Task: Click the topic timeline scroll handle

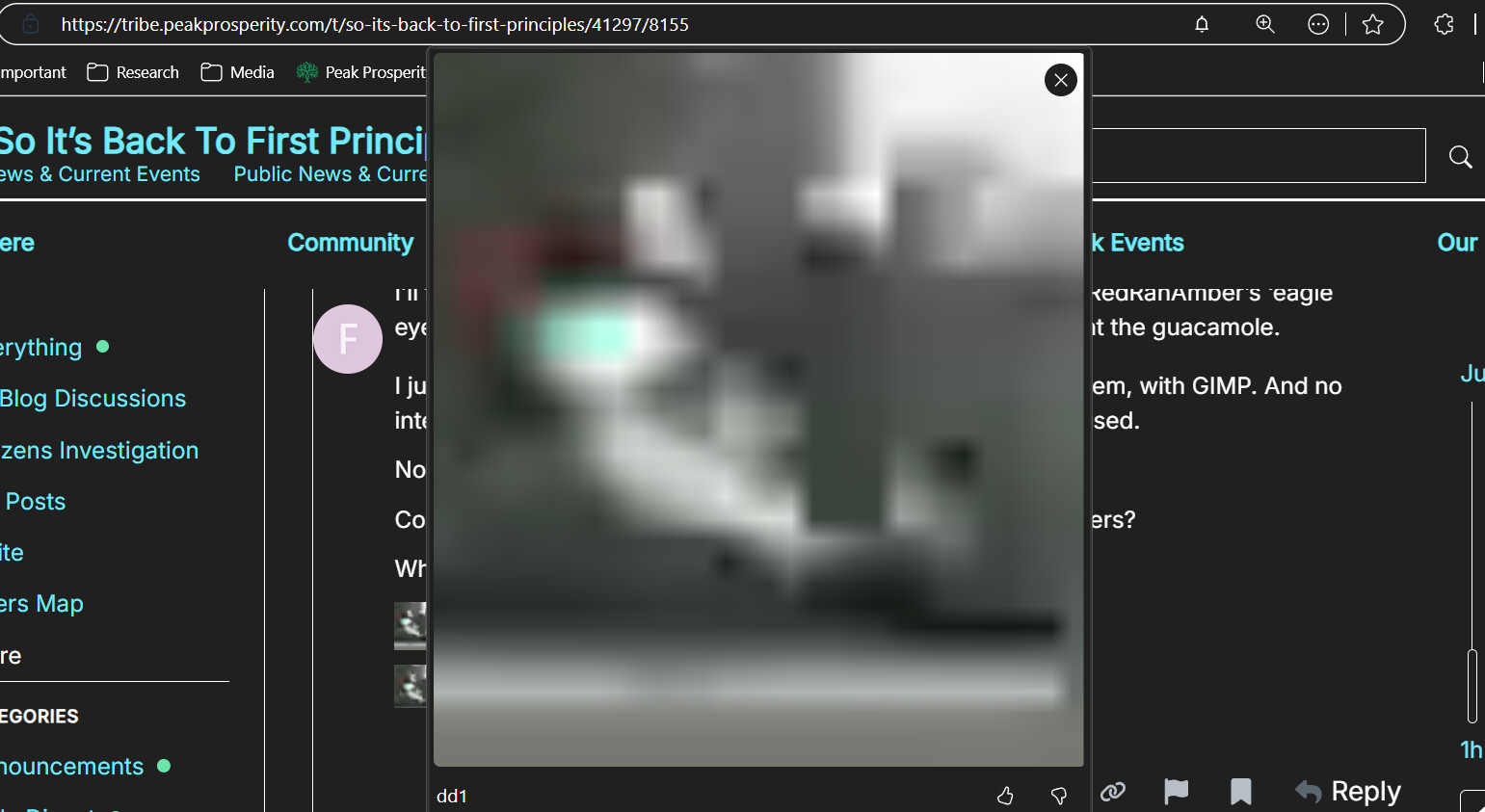Action: click(1472, 686)
